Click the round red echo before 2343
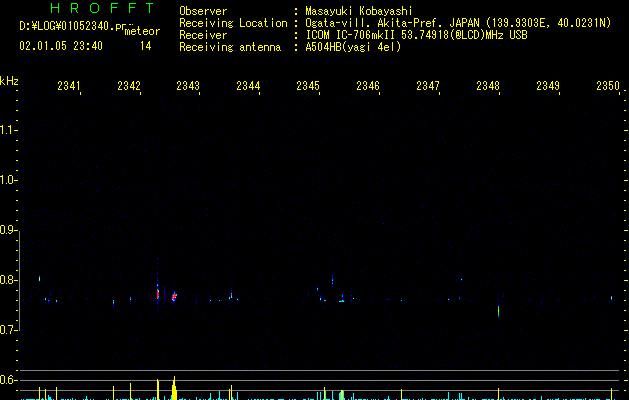 (x=174, y=297)
